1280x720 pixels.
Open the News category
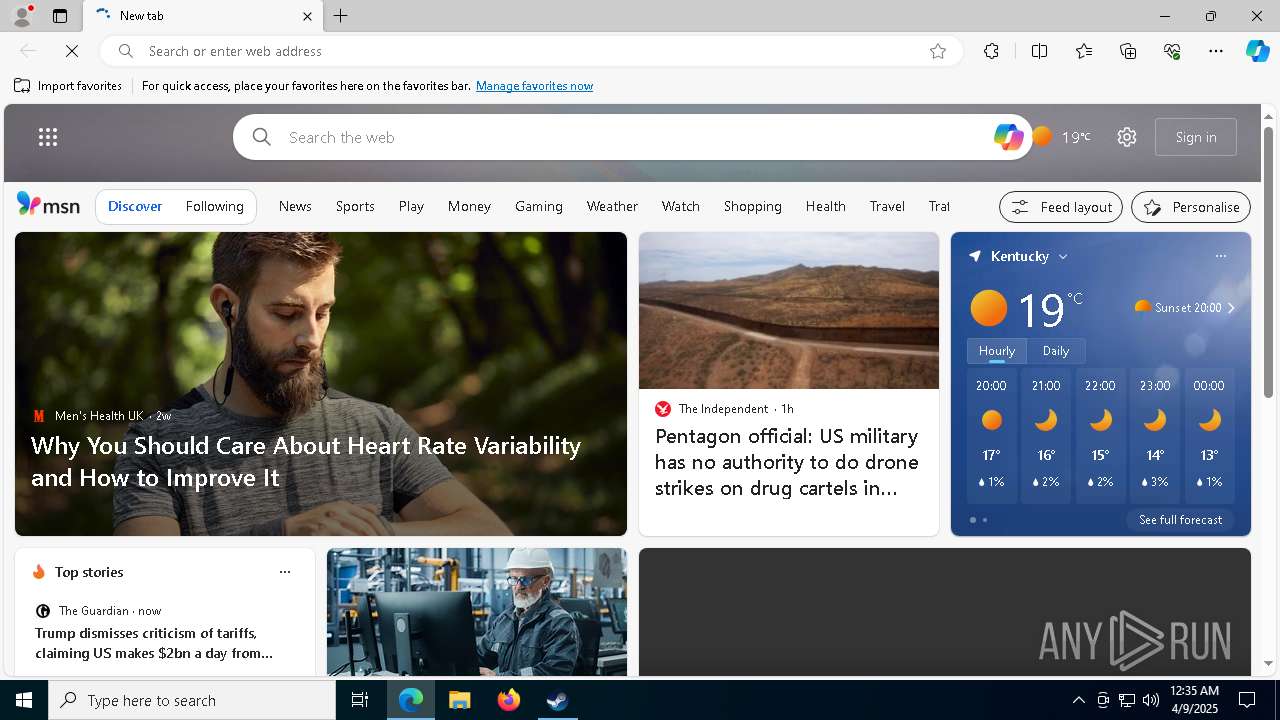pos(295,206)
